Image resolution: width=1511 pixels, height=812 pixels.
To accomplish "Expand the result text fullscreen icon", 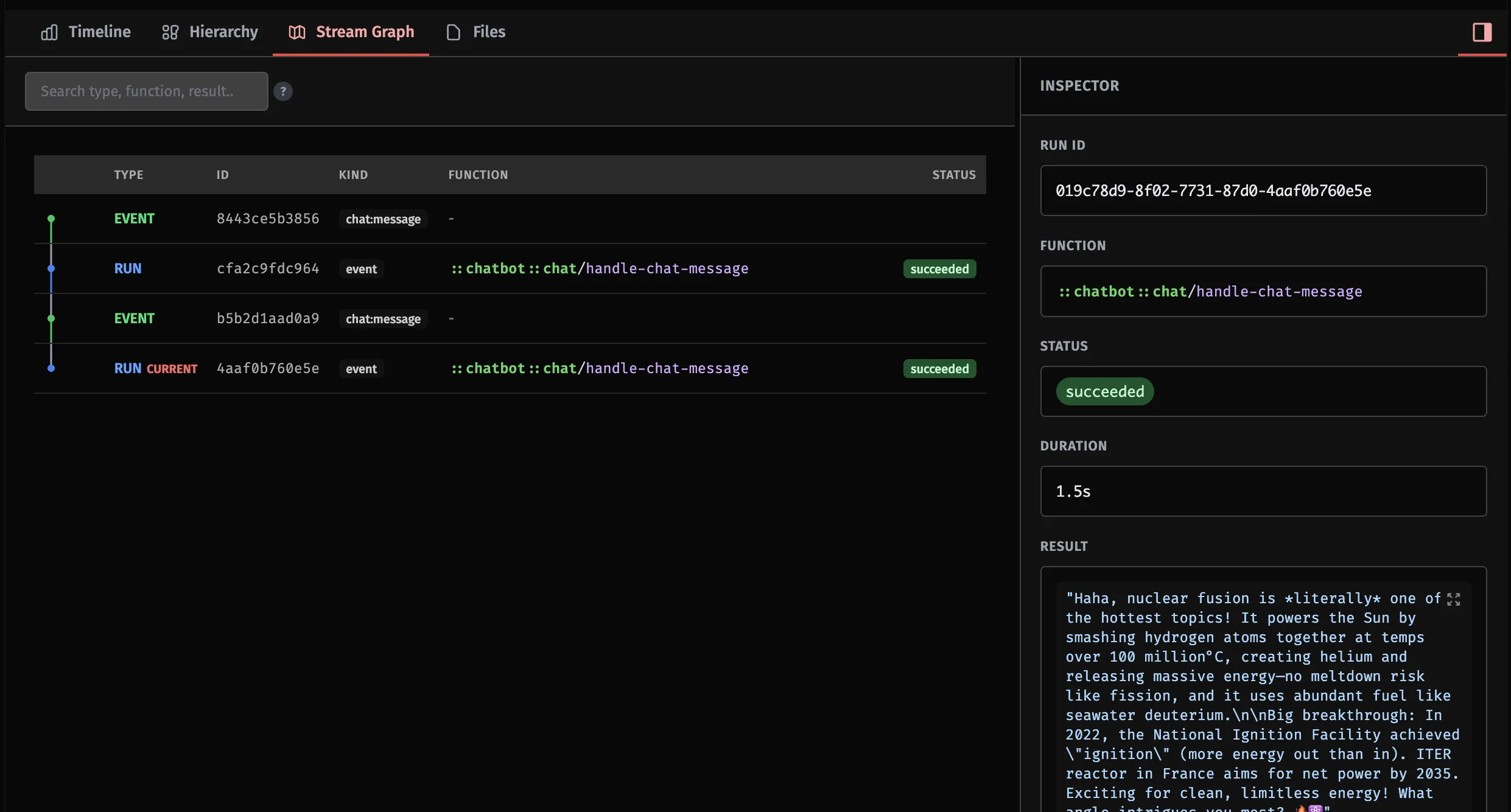I will [1454, 600].
